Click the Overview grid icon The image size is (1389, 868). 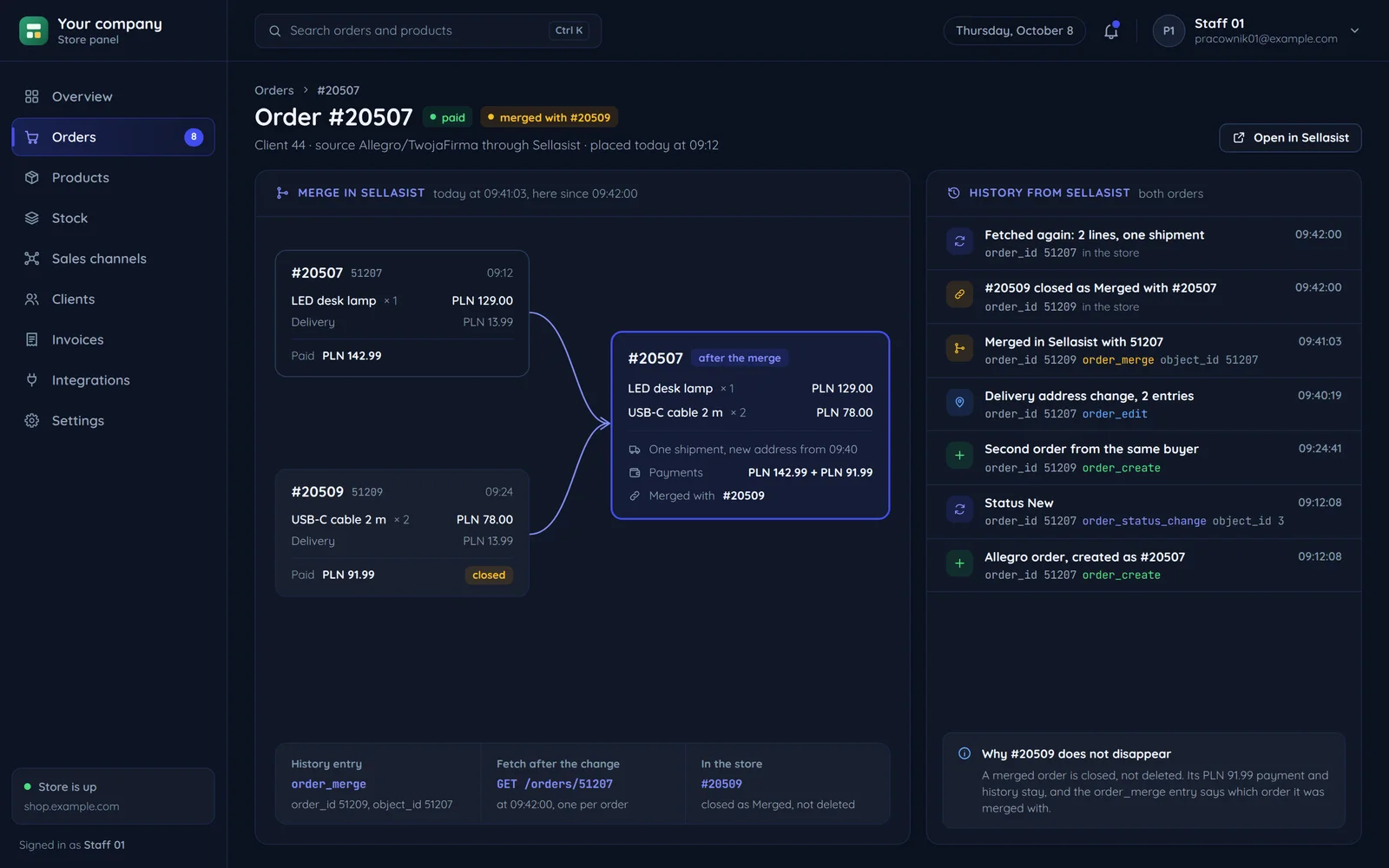[x=32, y=96]
